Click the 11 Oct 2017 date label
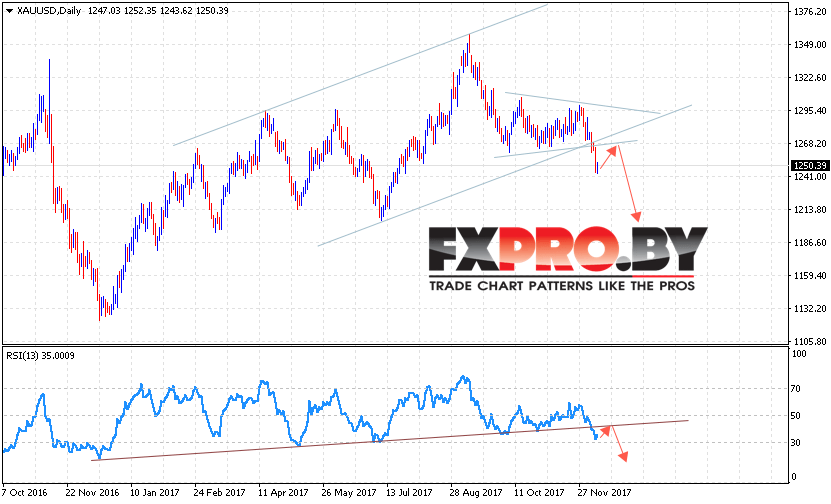The image size is (831, 504). tap(540, 493)
